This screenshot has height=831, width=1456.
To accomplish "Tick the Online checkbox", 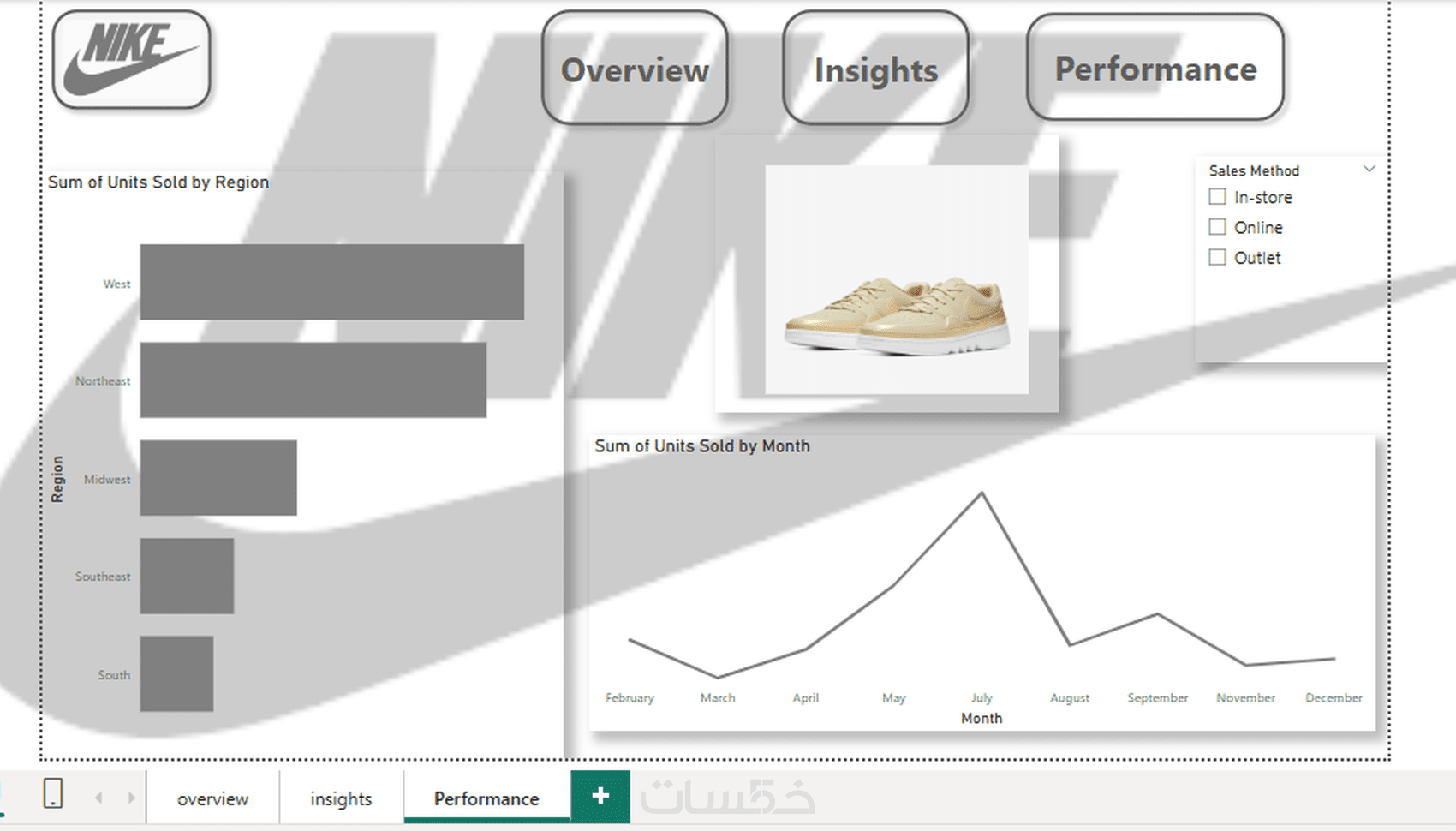I will (1217, 227).
